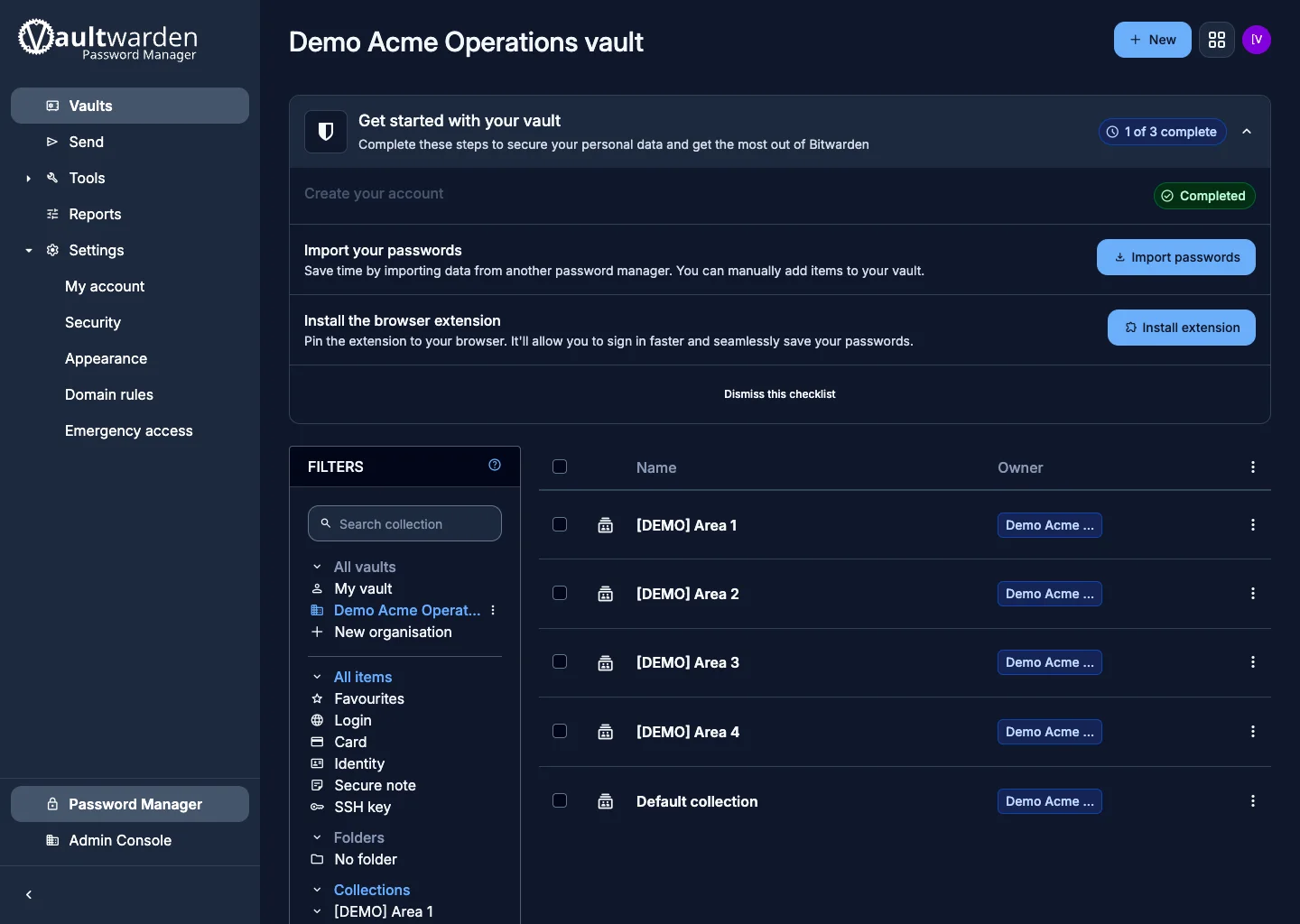
Task: Check the [DEMO] Area 2 row checkbox
Action: click(560, 593)
